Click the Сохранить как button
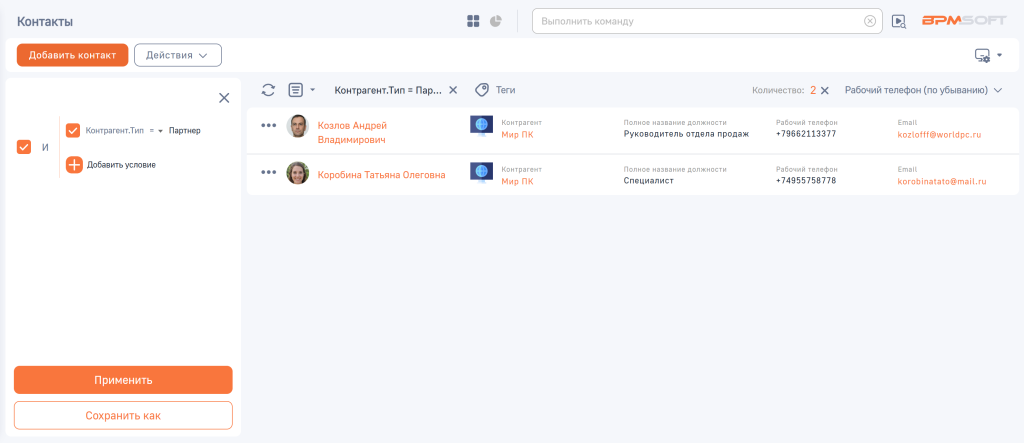 point(123,415)
